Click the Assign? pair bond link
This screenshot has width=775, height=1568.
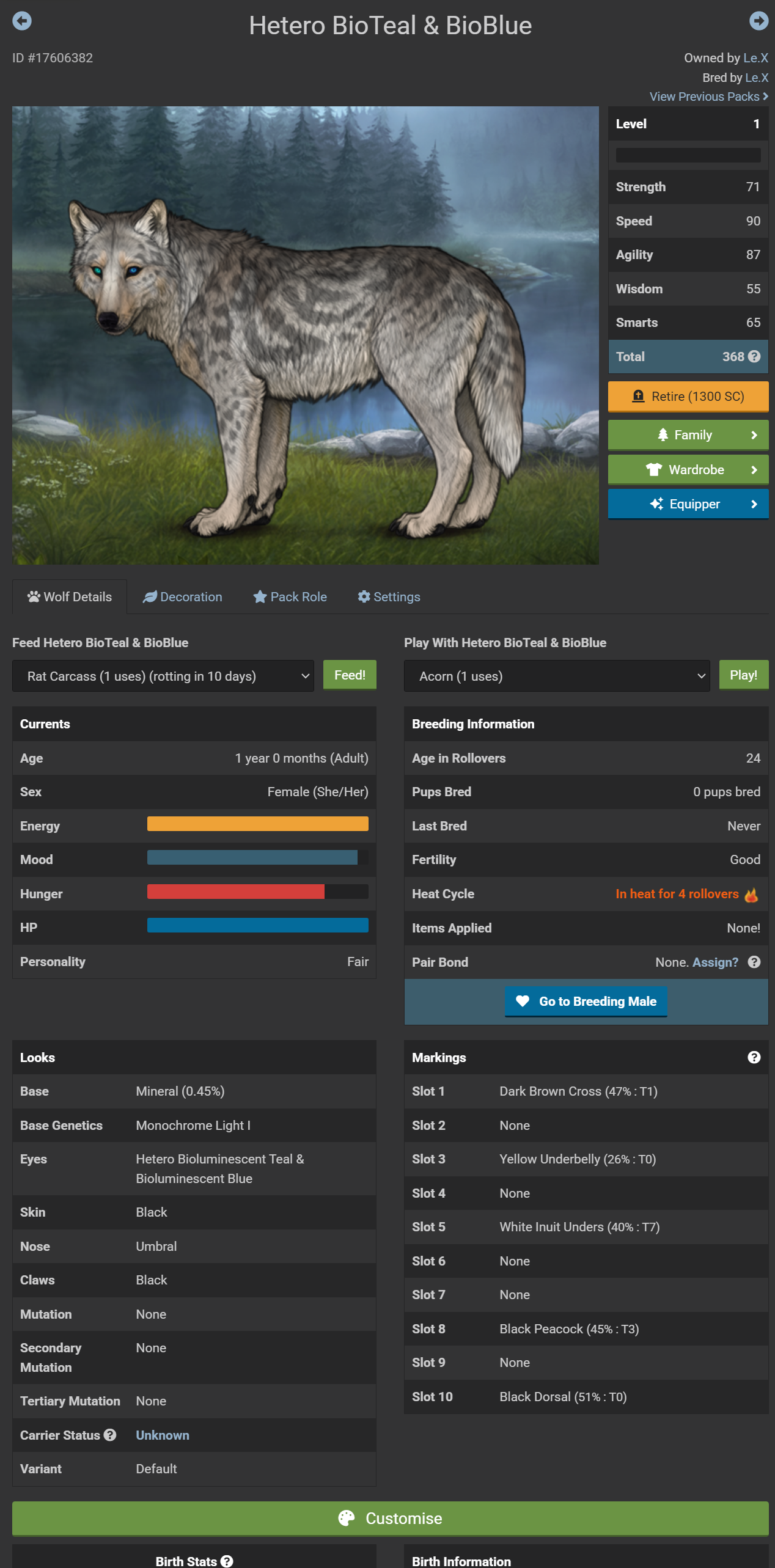[715, 962]
